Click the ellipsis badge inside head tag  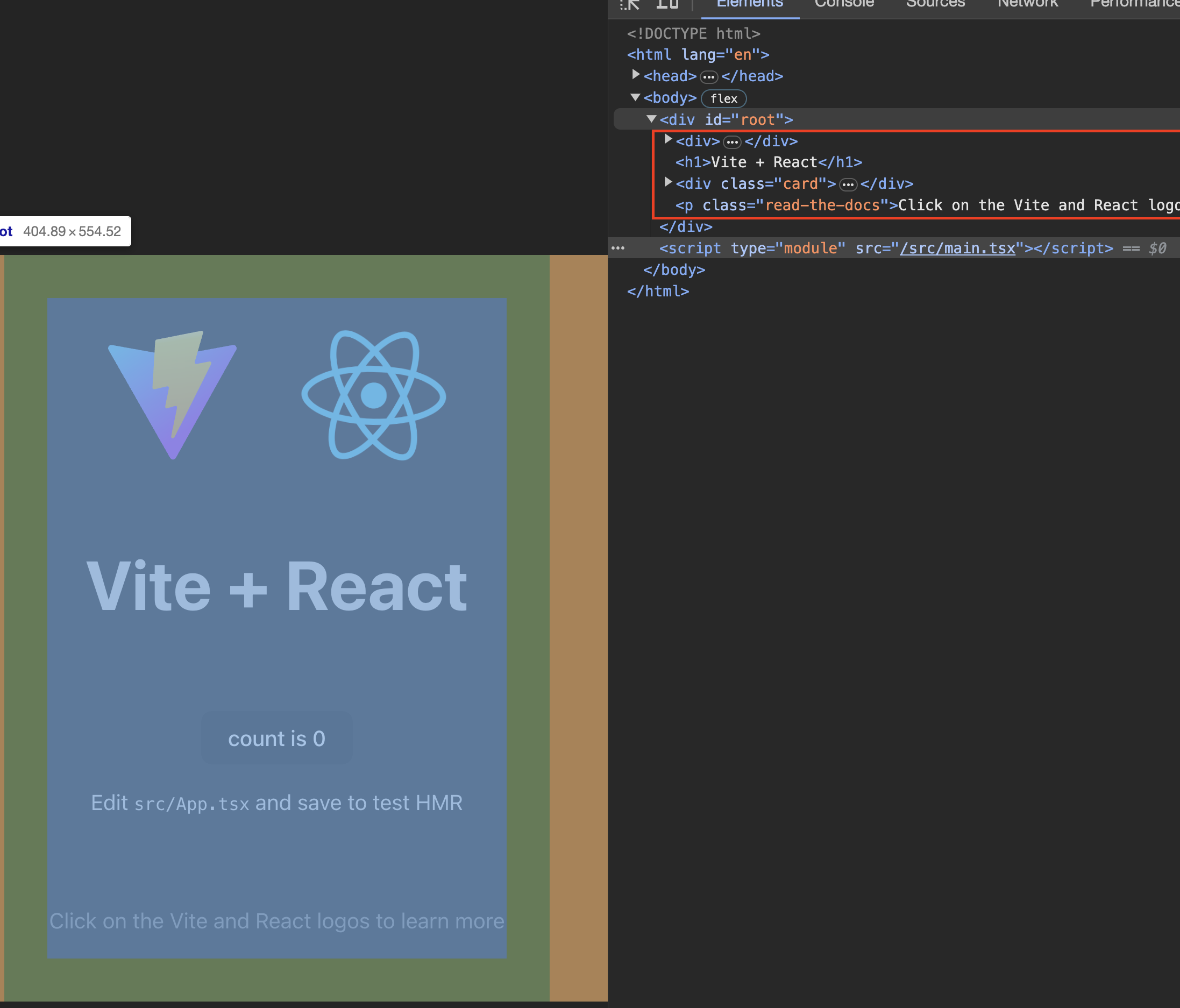(708, 77)
